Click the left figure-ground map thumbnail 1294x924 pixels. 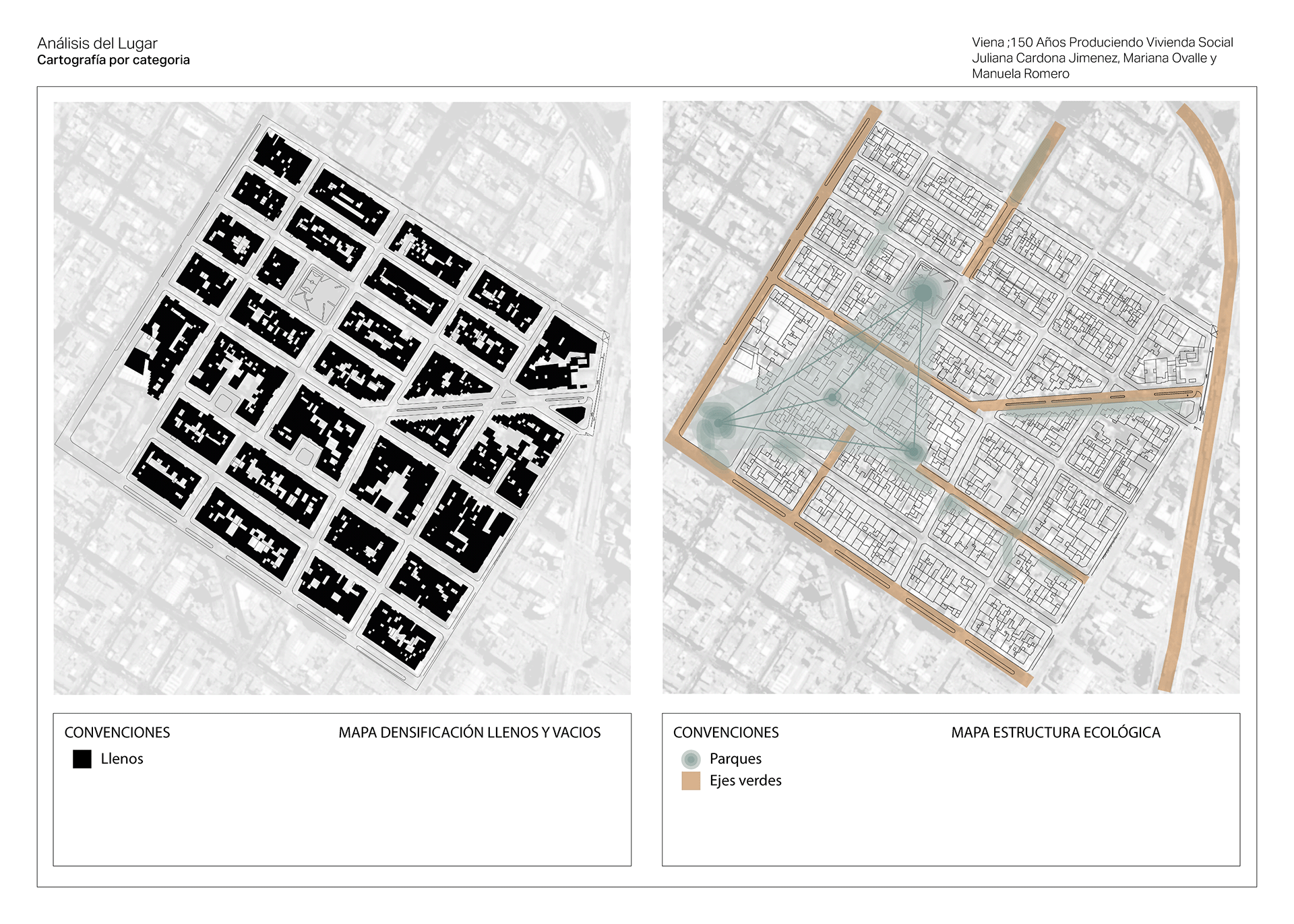click(x=342, y=398)
